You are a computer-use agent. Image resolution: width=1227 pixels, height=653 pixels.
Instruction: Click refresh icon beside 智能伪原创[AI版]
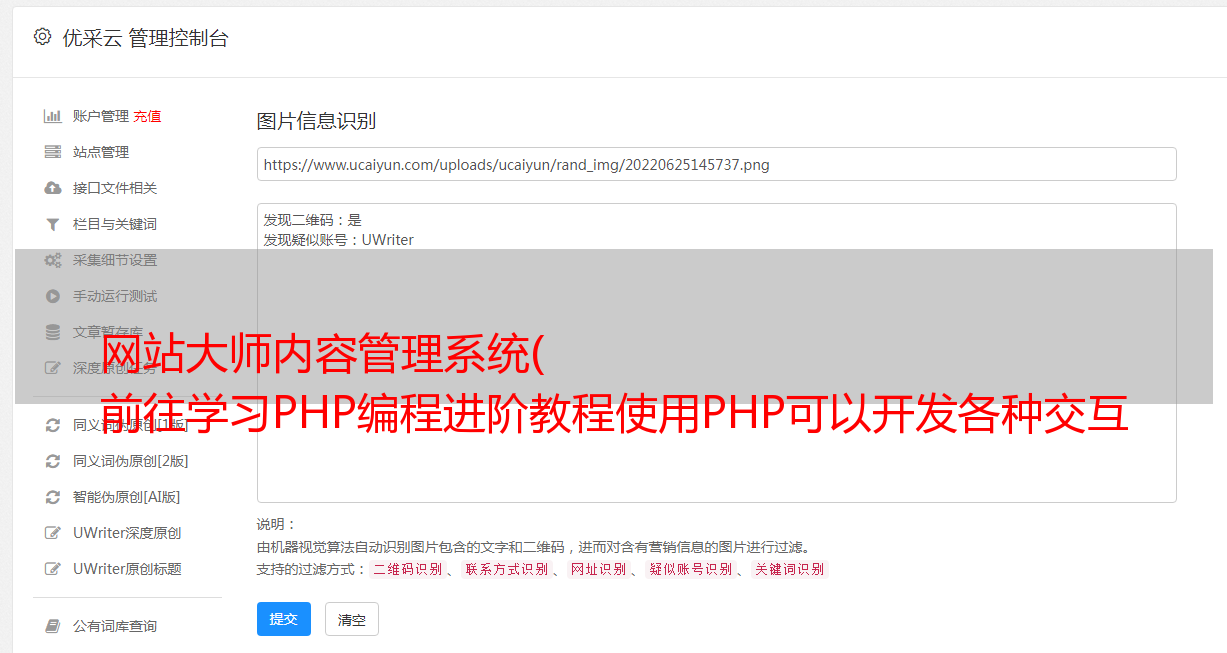point(53,497)
